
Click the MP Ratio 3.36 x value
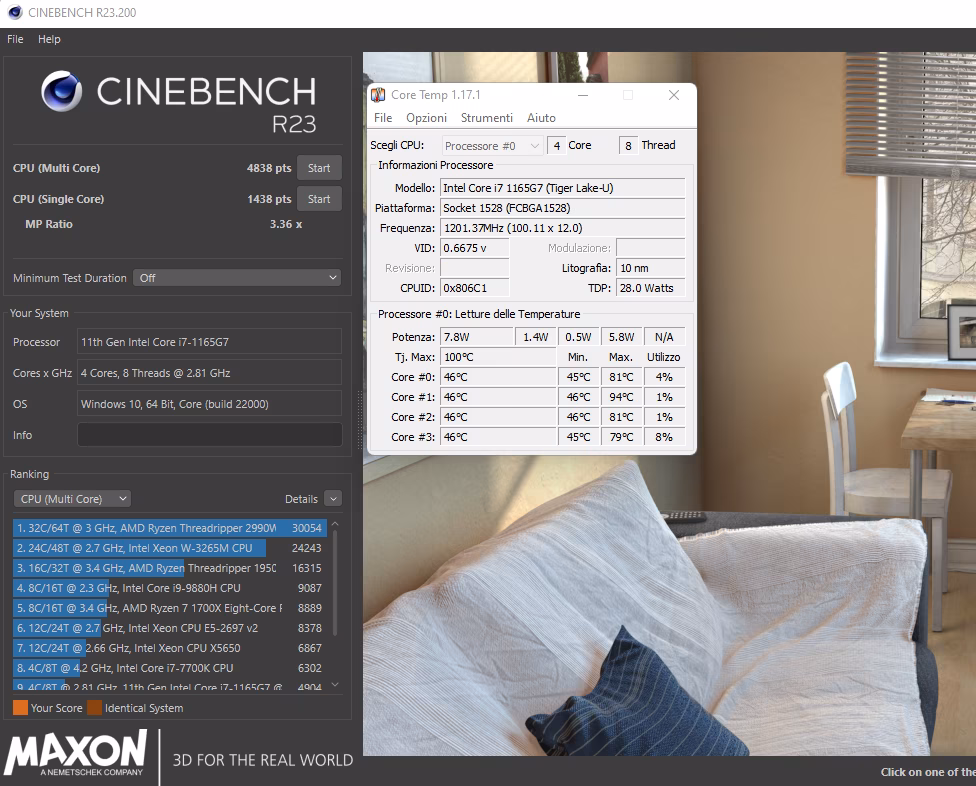(x=286, y=224)
